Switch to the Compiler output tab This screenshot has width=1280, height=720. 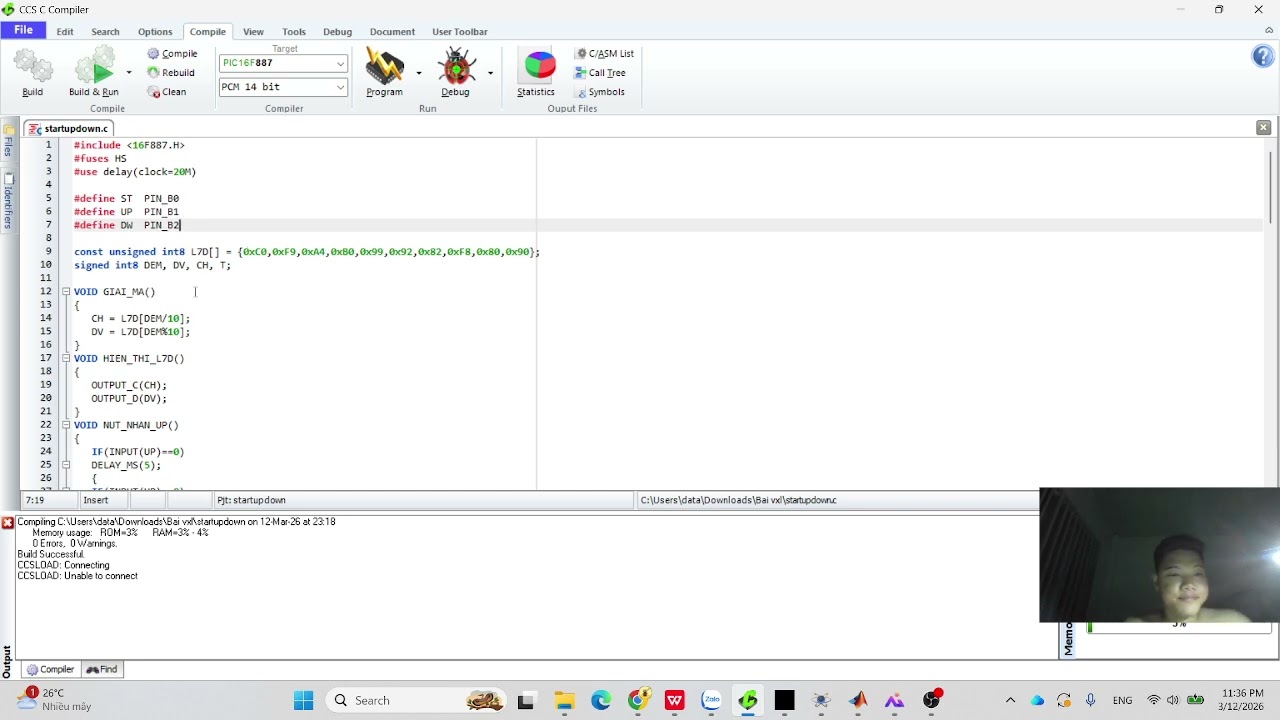tap(51, 670)
